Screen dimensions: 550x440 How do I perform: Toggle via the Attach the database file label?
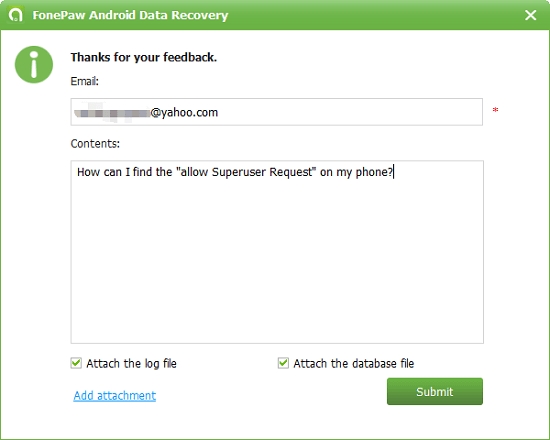[x=354, y=364]
